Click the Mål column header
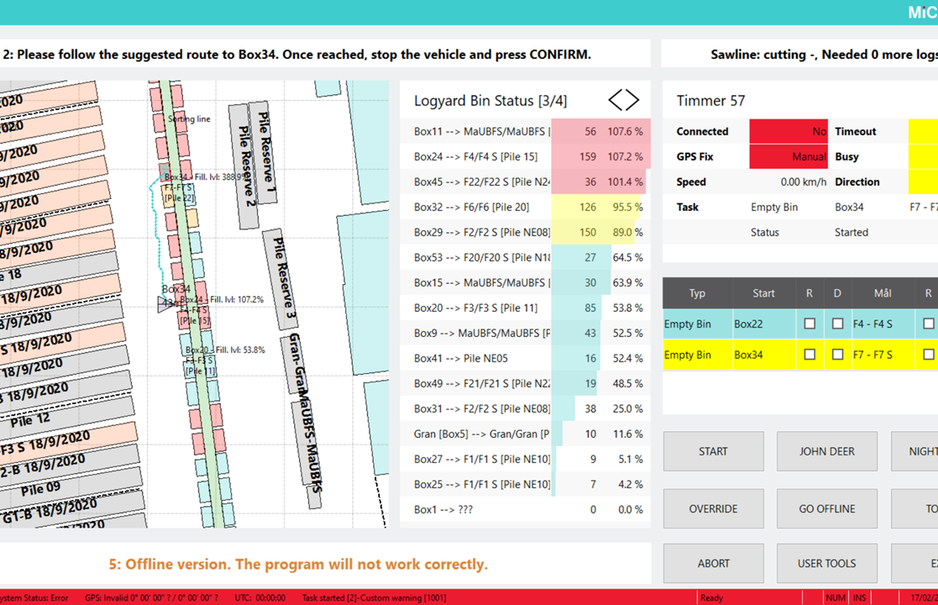 pos(882,294)
